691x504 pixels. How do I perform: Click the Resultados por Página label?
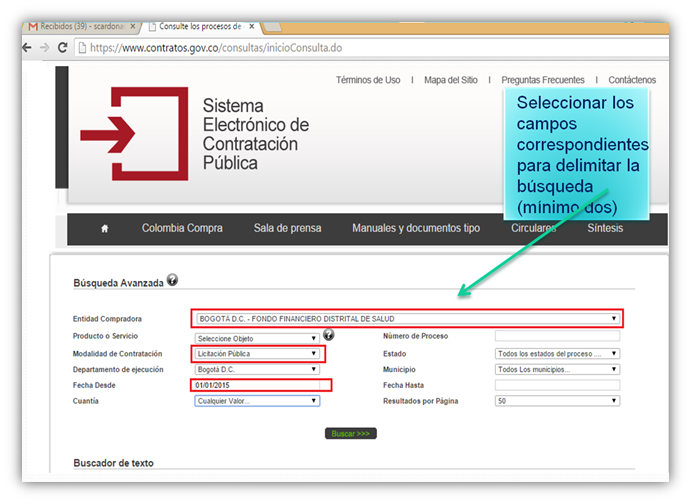pyautogui.click(x=420, y=401)
